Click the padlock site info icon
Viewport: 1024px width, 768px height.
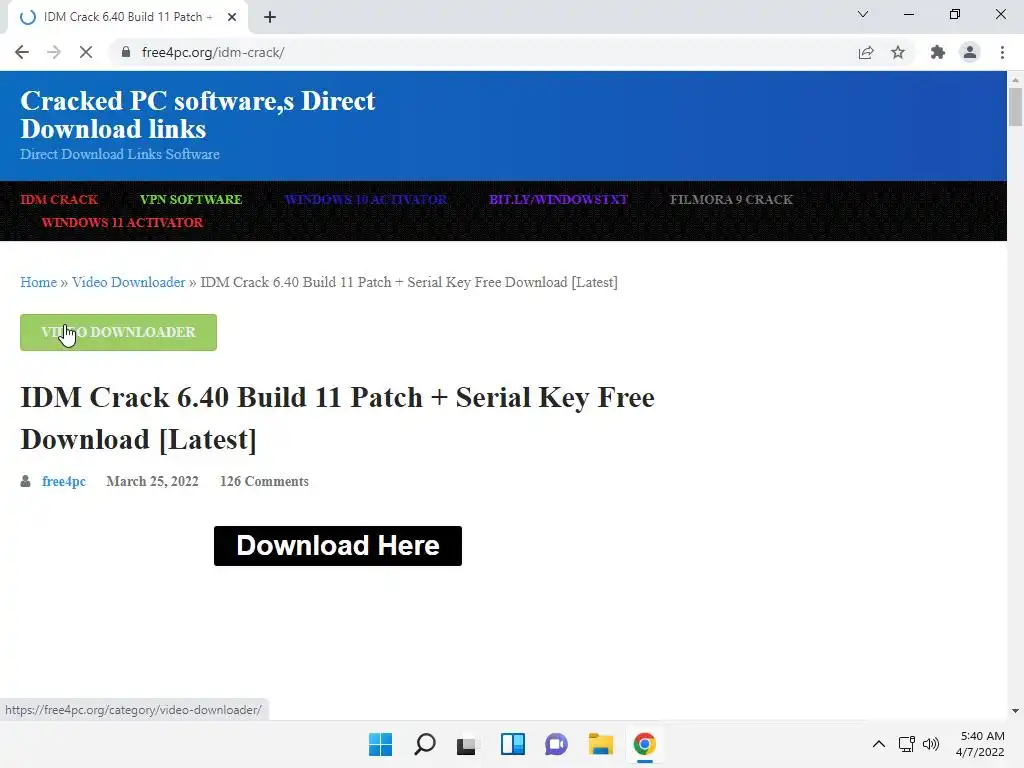(x=126, y=52)
